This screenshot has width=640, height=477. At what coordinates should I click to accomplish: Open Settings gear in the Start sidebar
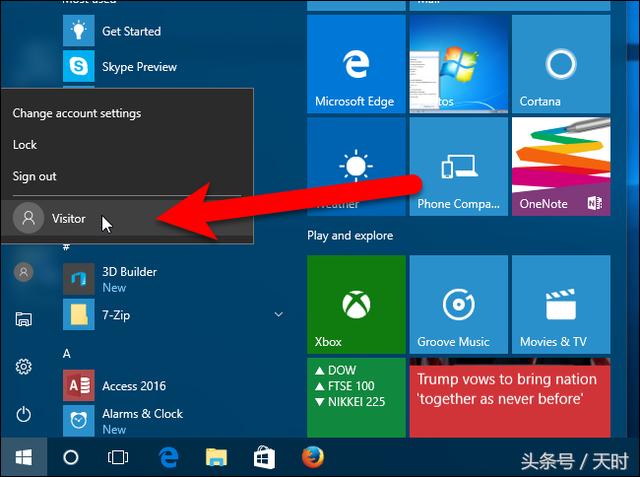pyautogui.click(x=24, y=366)
